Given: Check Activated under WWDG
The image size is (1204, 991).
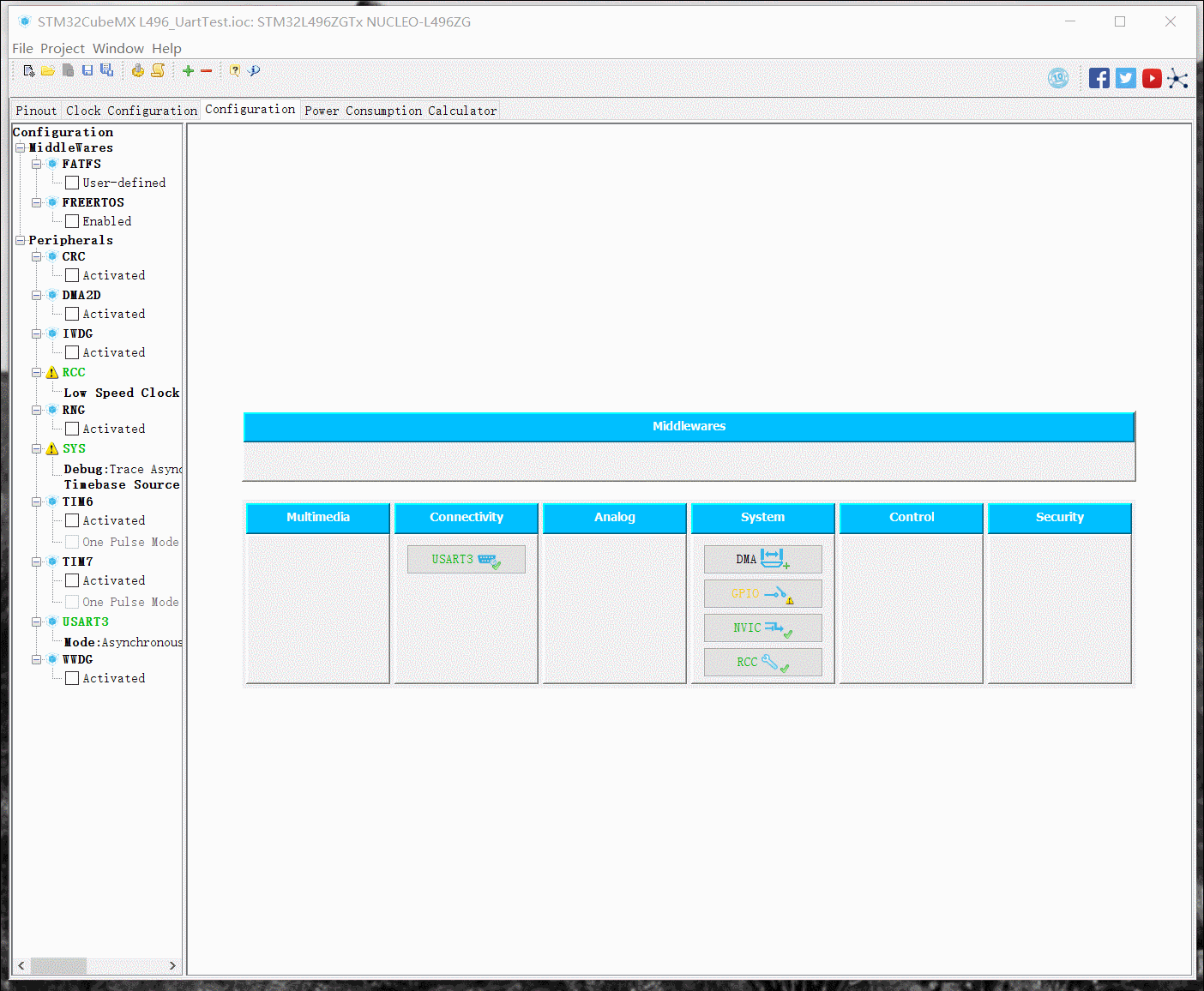Looking at the screenshot, I should pos(72,678).
